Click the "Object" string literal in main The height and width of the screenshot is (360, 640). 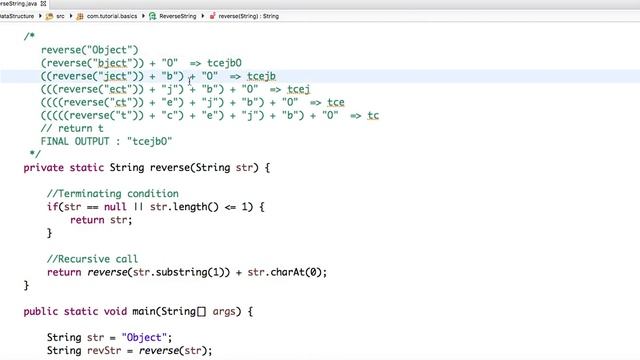[x=144, y=337]
